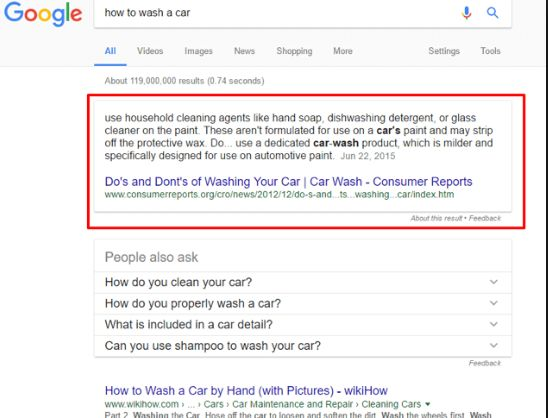Open wikiHow breadcrumb dropdown arrow
This screenshot has width=548, height=418.
[427, 404]
